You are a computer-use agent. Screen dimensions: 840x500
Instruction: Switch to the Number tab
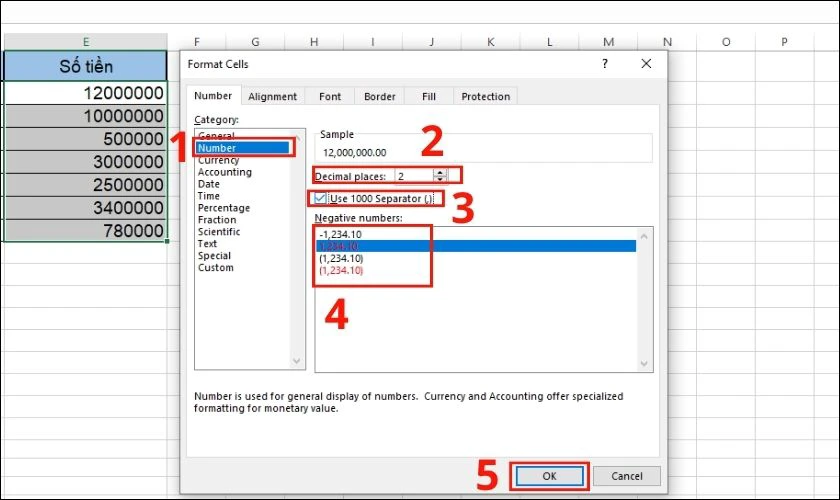pyautogui.click(x=213, y=96)
